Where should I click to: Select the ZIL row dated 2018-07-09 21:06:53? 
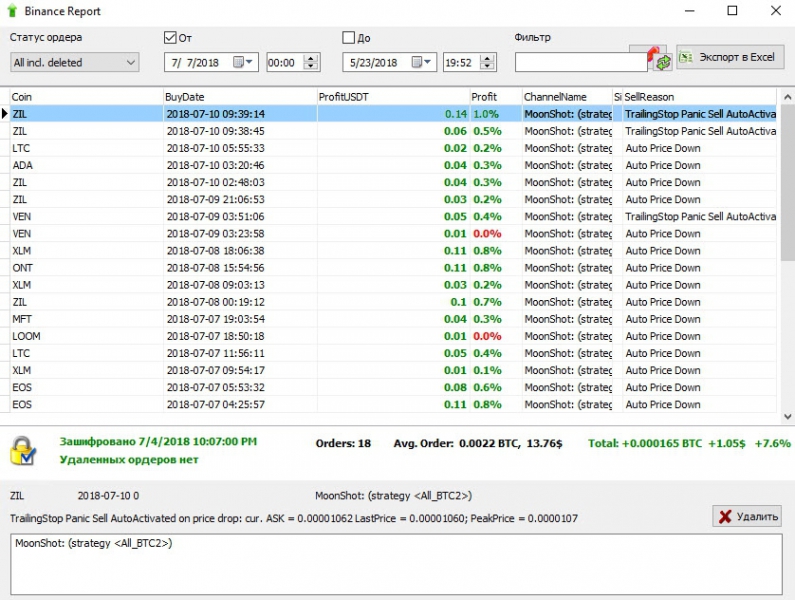pos(393,199)
